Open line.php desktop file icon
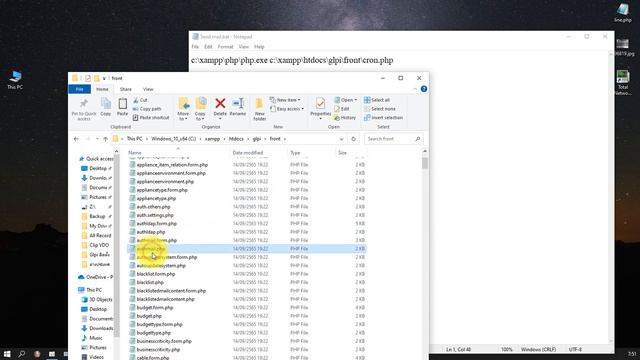The image size is (640, 360). pos(623,12)
